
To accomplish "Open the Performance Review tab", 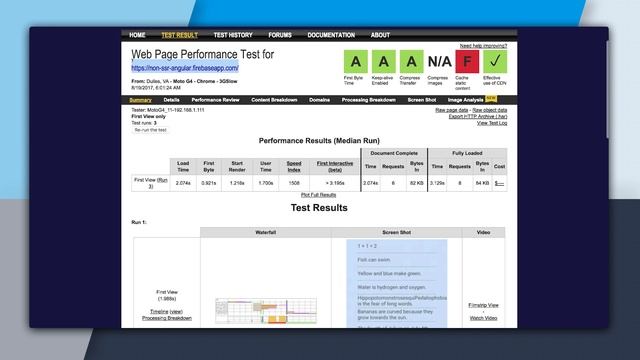I will point(216,100).
